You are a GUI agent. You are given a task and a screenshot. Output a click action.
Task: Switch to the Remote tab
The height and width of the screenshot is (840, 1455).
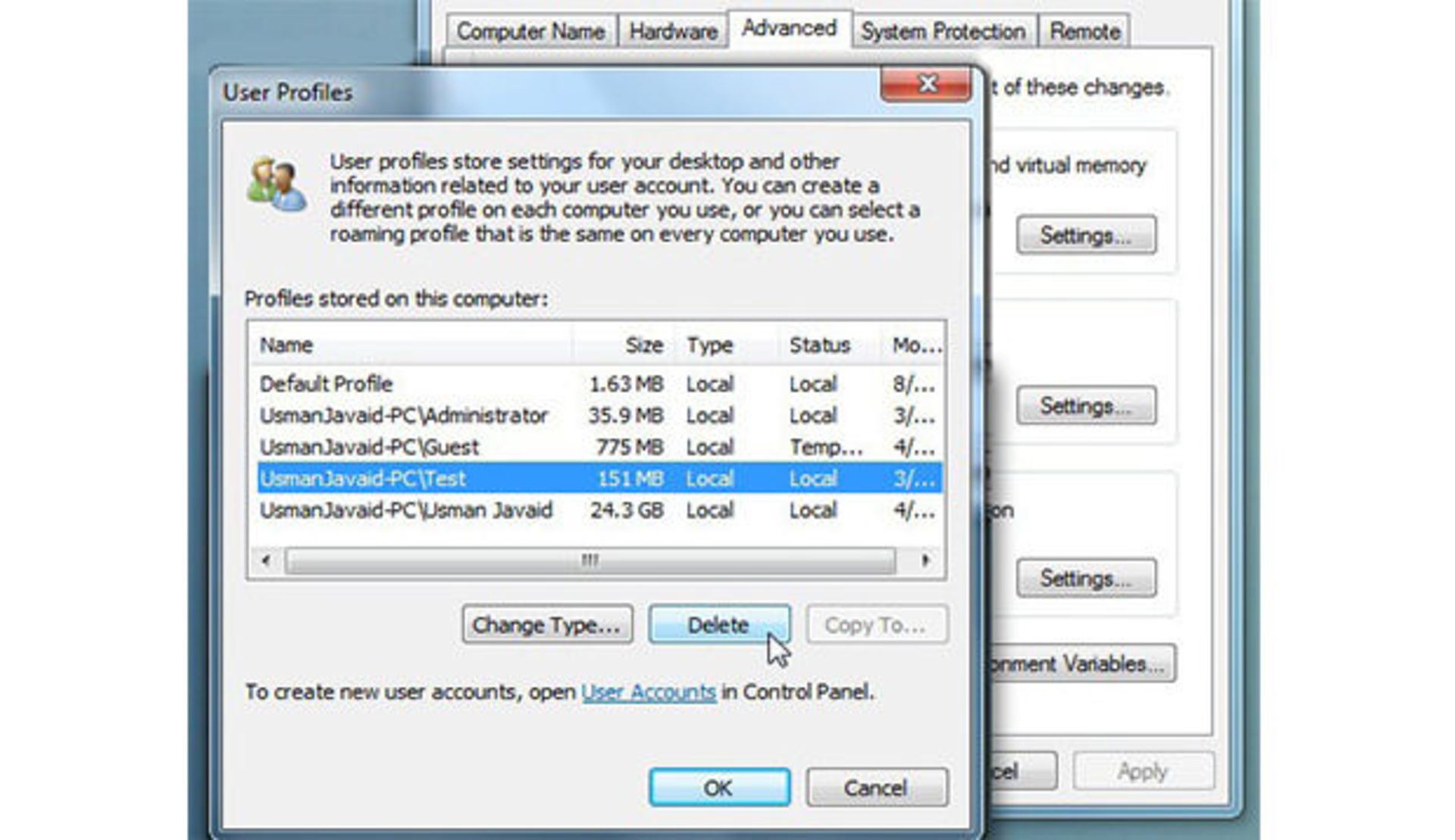tap(1084, 30)
